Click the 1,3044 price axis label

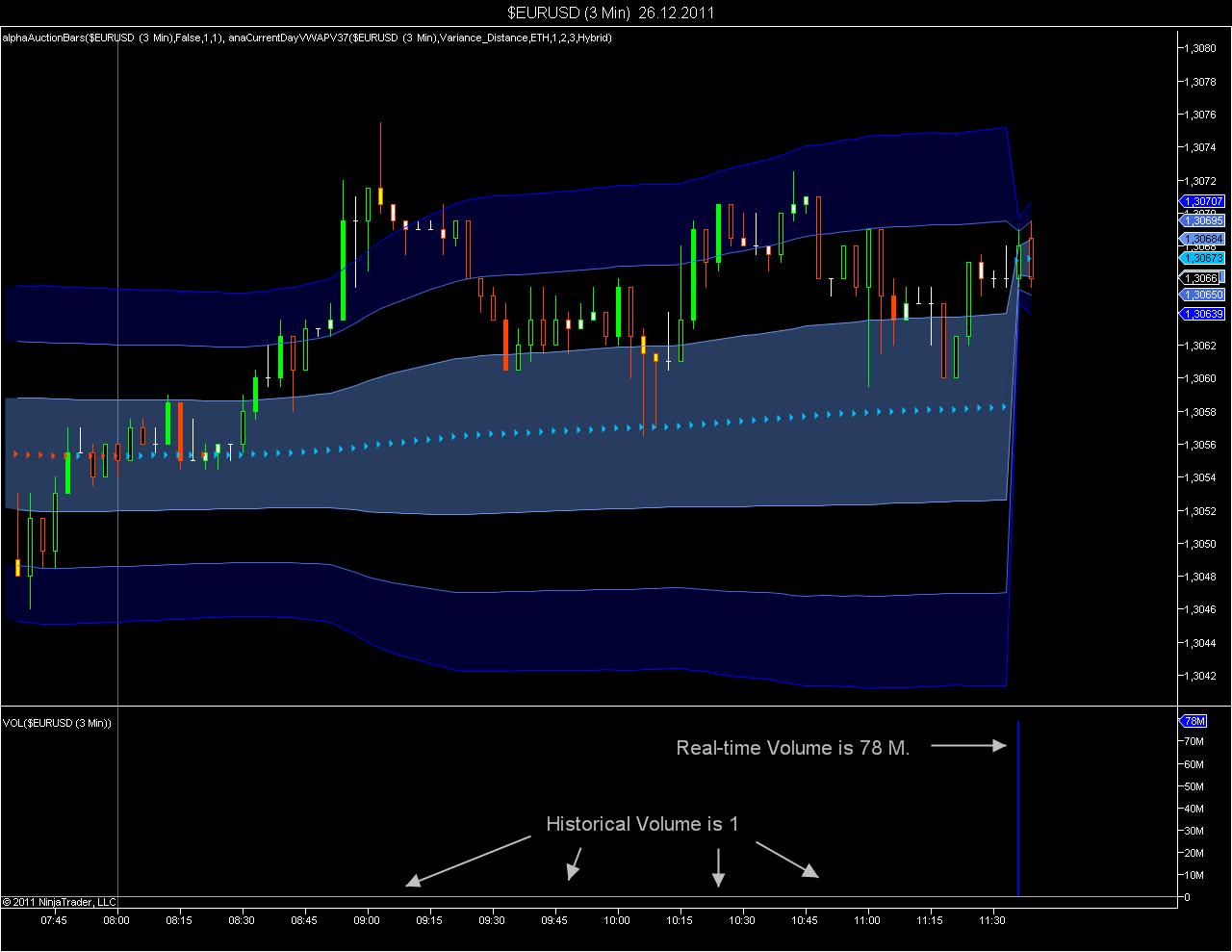[x=1200, y=643]
